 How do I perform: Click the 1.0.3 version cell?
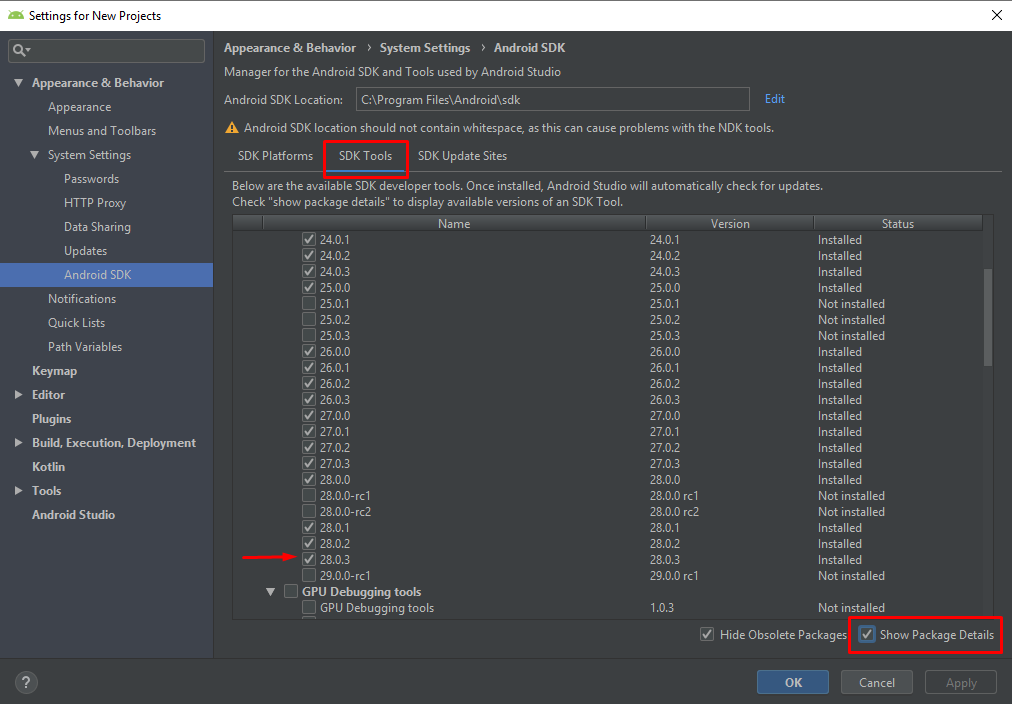pyautogui.click(x=662, y=608)
